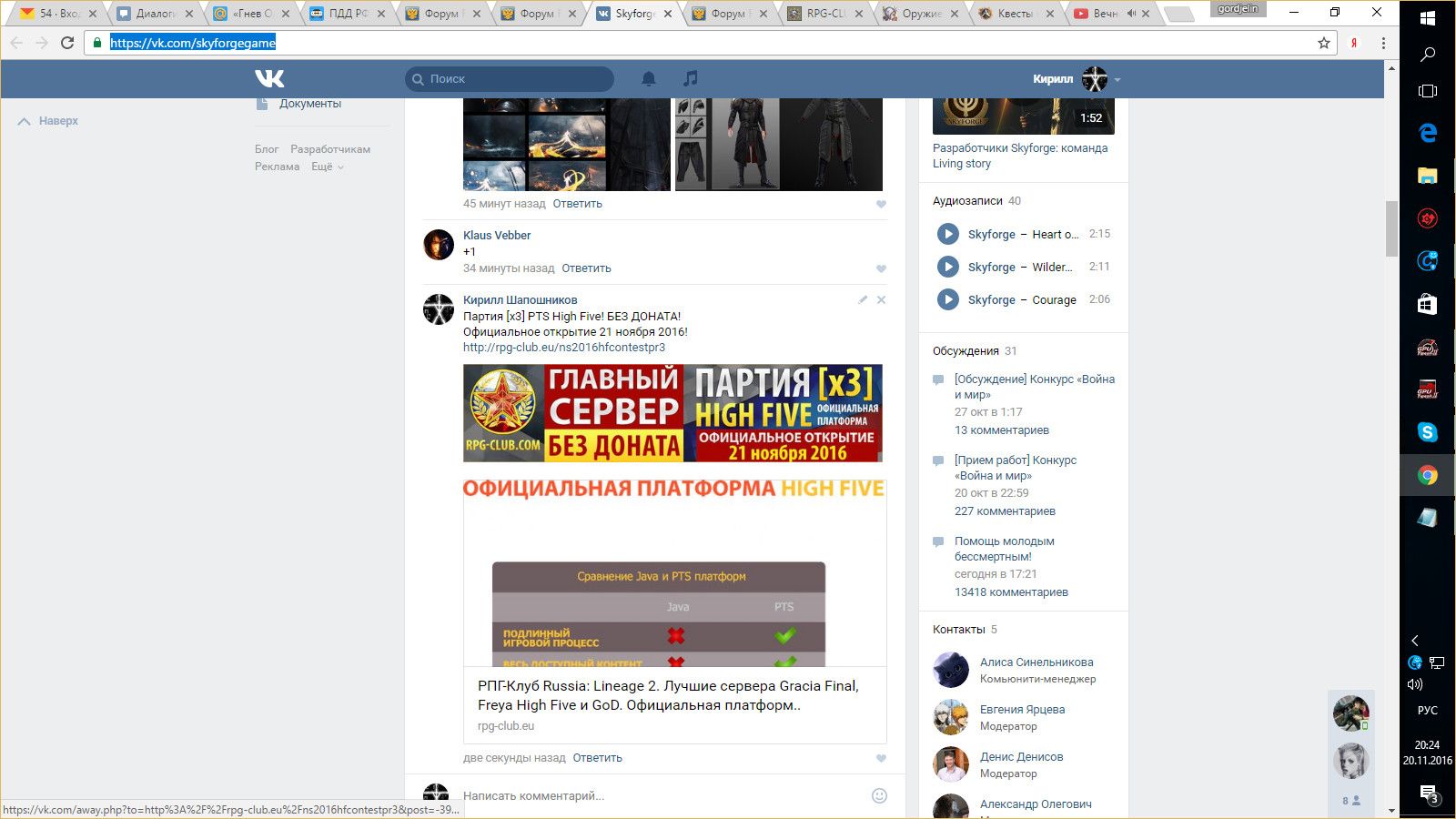Toggle like on the rpg-club.eu comment
This screenshot has height=819, width=1456.
click(881, 758)
